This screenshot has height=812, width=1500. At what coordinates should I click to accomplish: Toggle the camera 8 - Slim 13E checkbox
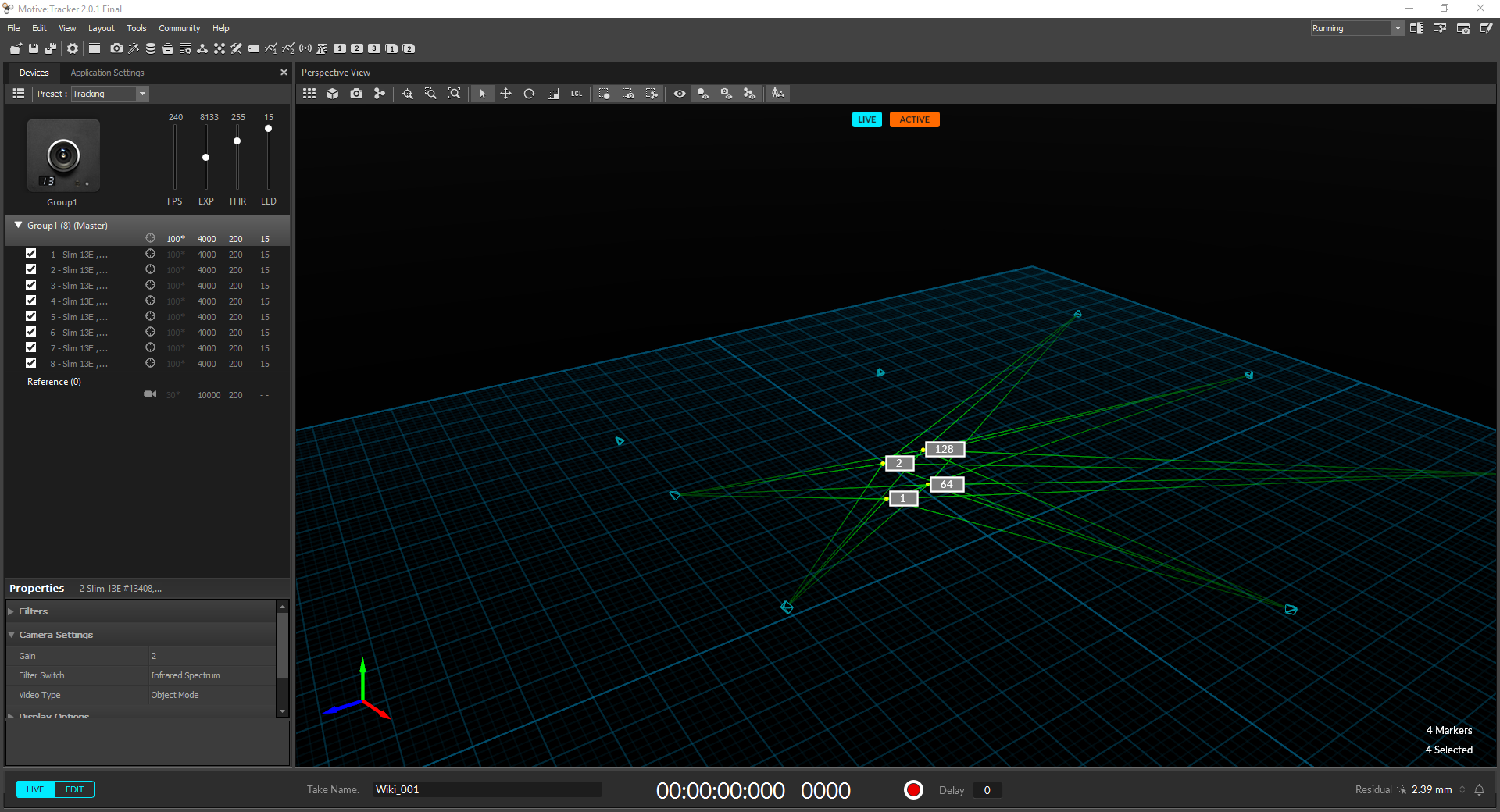pos(31,363)
